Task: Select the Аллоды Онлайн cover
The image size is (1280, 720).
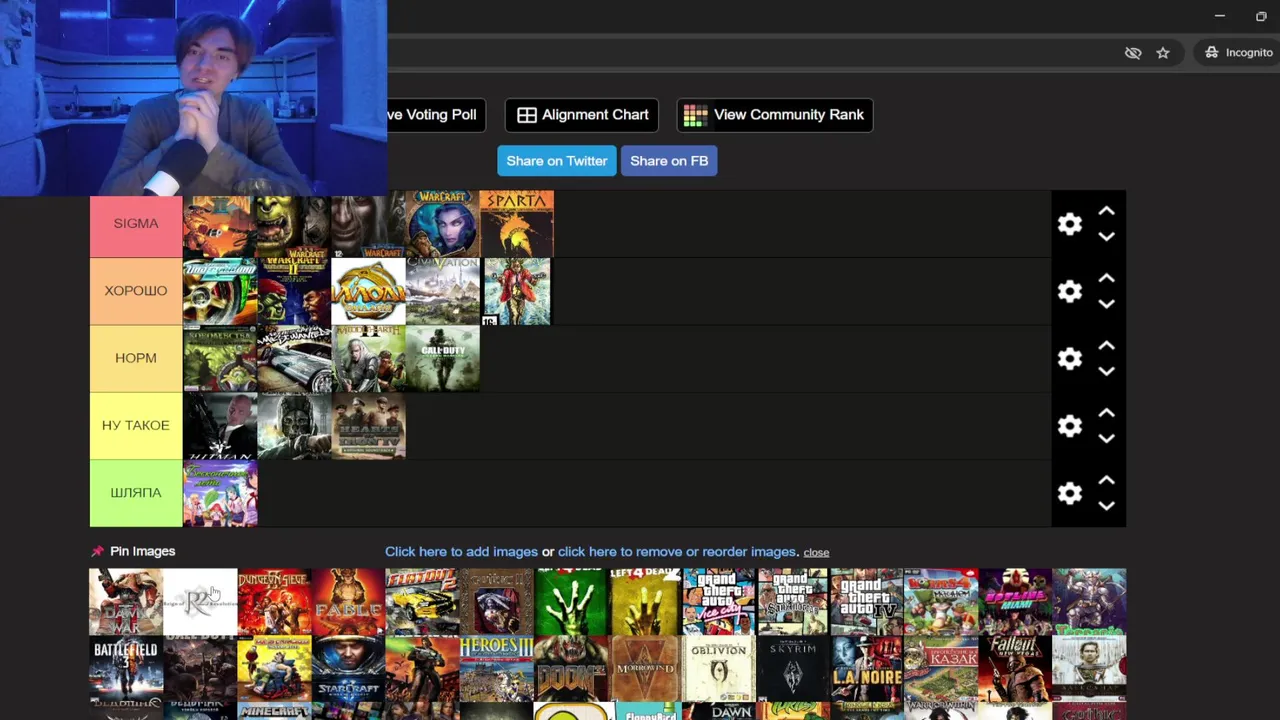Action: click(368, 291)
